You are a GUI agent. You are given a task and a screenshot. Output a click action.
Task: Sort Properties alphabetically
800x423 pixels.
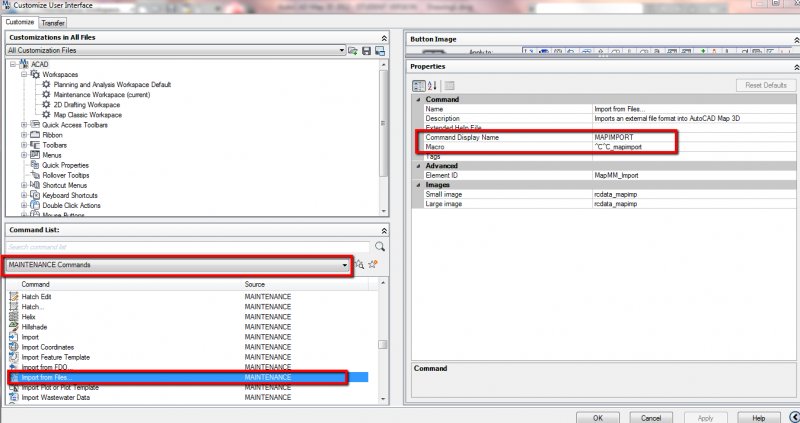[x=432, y=85]
